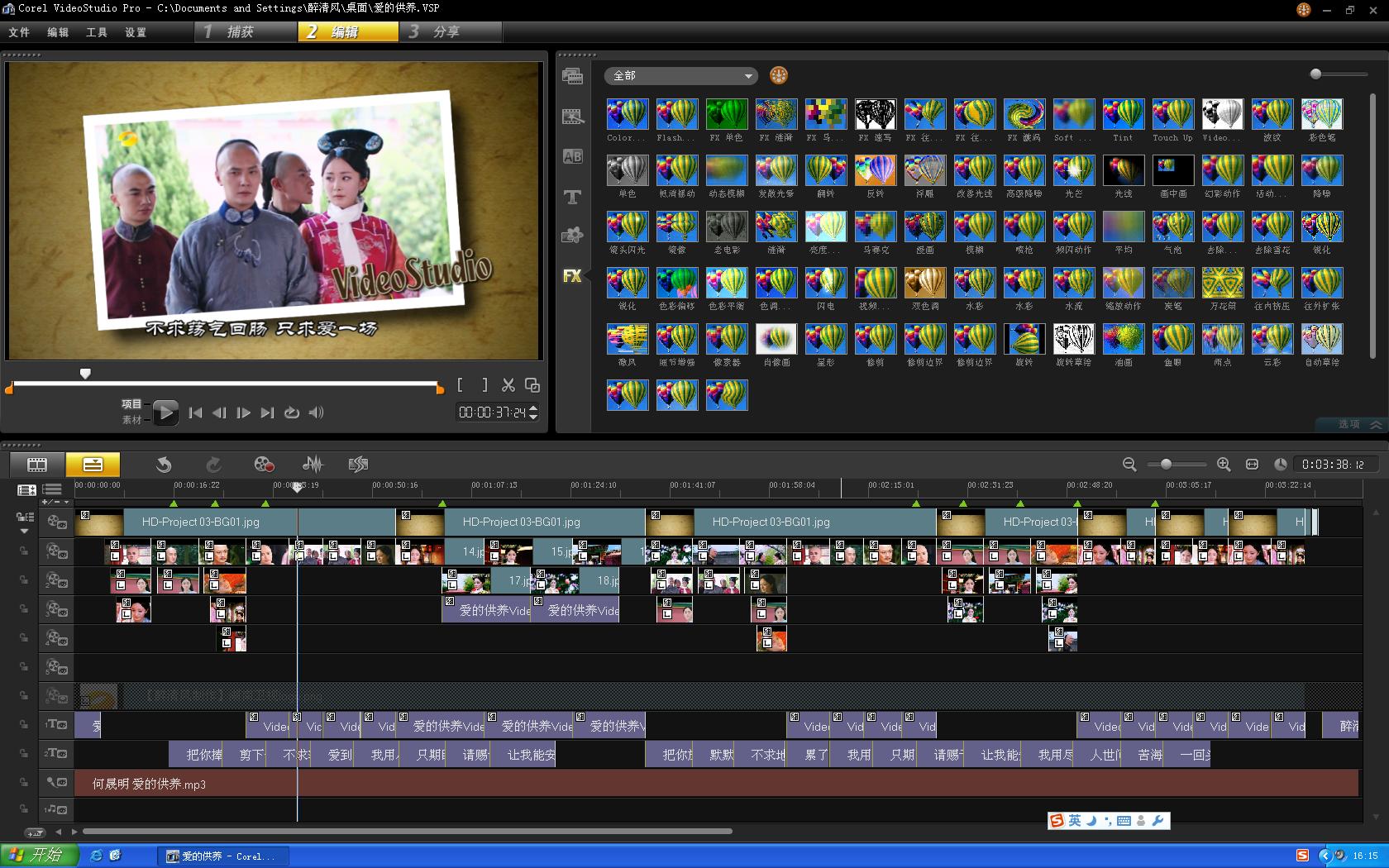Switch to step 1 捕获 tab
Viewport: 1389px width, 868px height.
pyautogui.click(x=246, y=31)
